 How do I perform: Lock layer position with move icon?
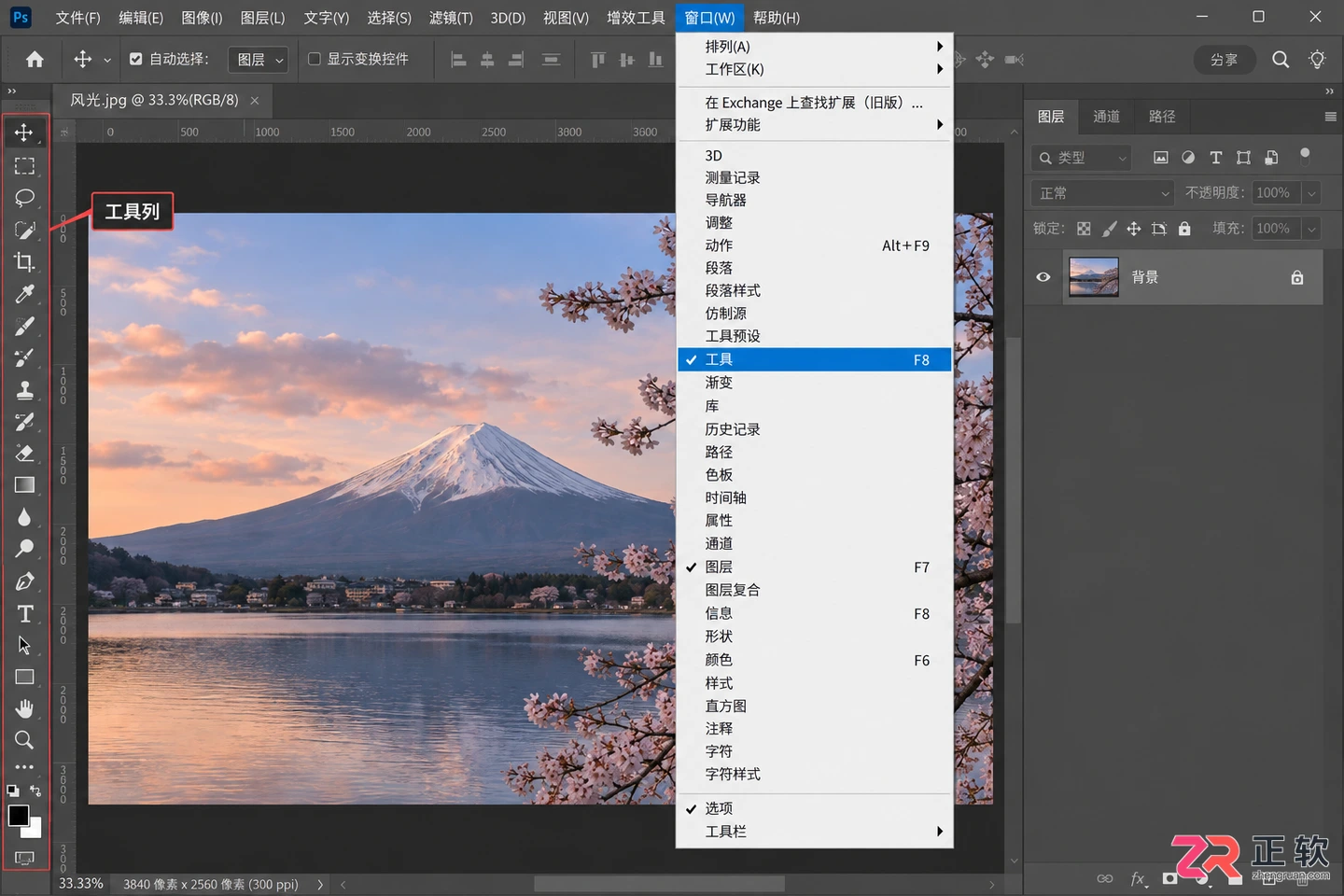point(1133,229)
